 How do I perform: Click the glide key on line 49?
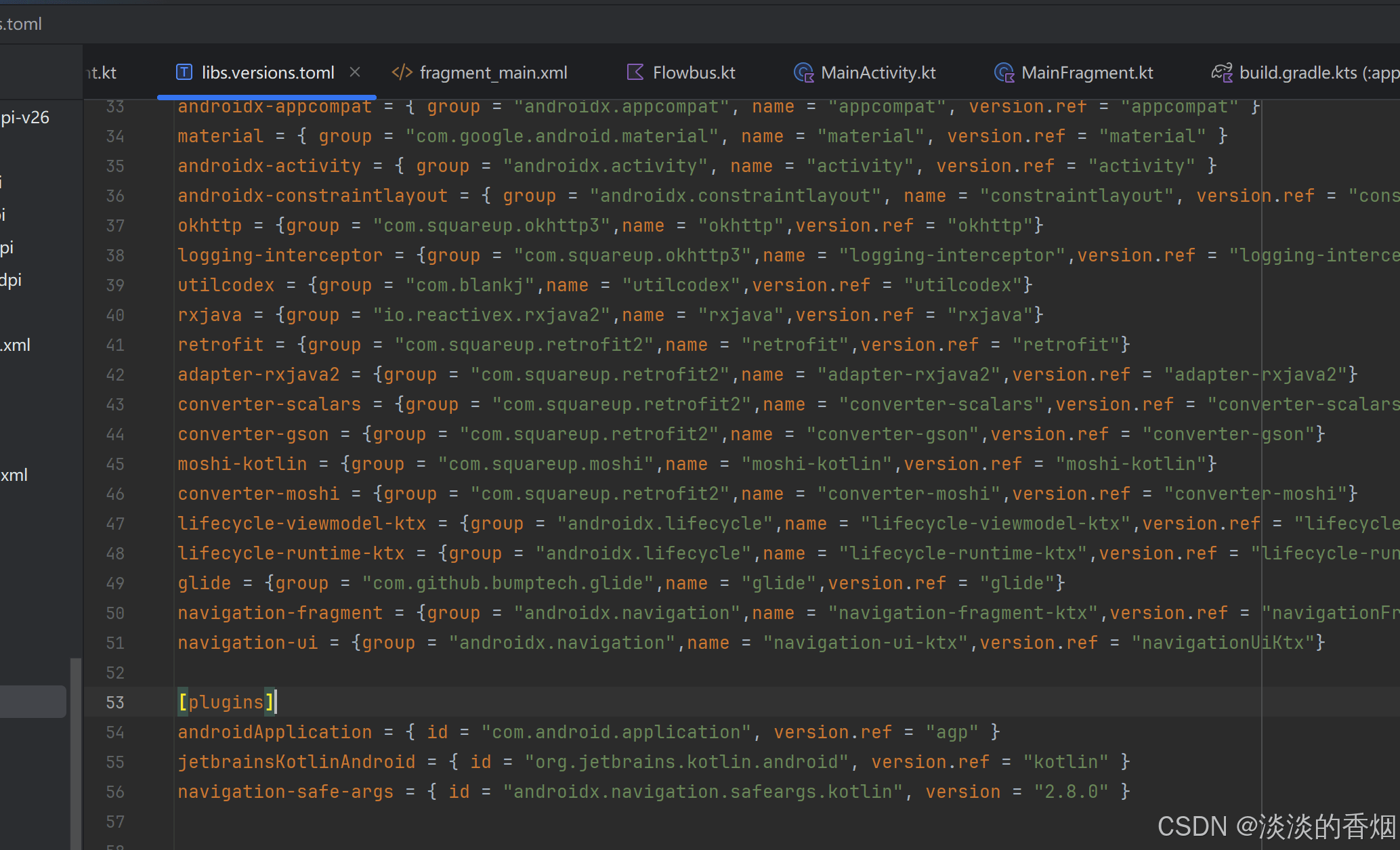[x=205, y=583]
